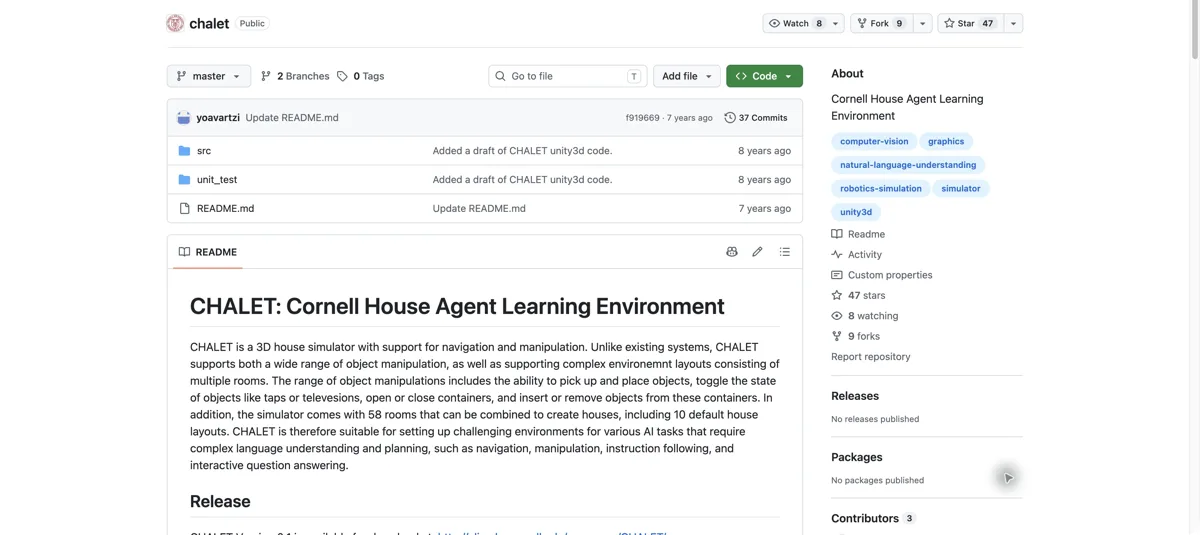Viewport: 1200px width, 535px height.
Task: Open the yoavartzi author link
Action: [218, 118]
